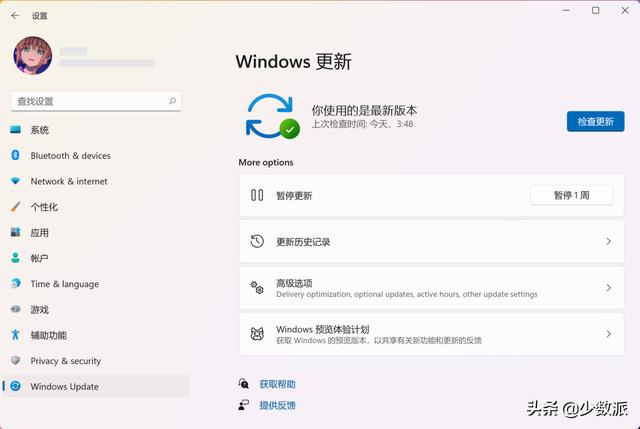The image size is (640, 429).
Task: Click the 游戏 controller icon
Action: pyautogui.click(x=16, y=309)
